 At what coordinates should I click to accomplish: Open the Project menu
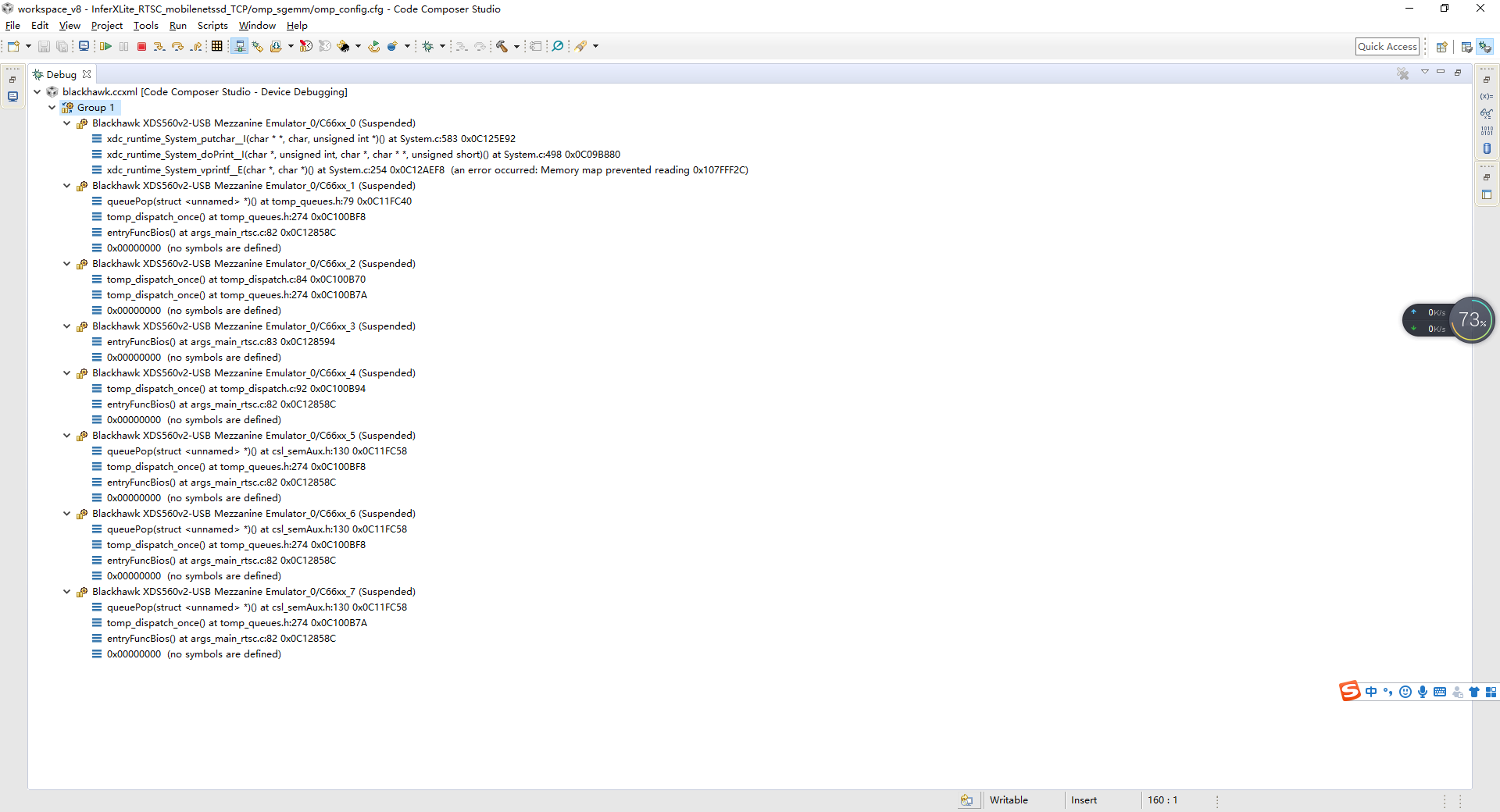[106, 26]
